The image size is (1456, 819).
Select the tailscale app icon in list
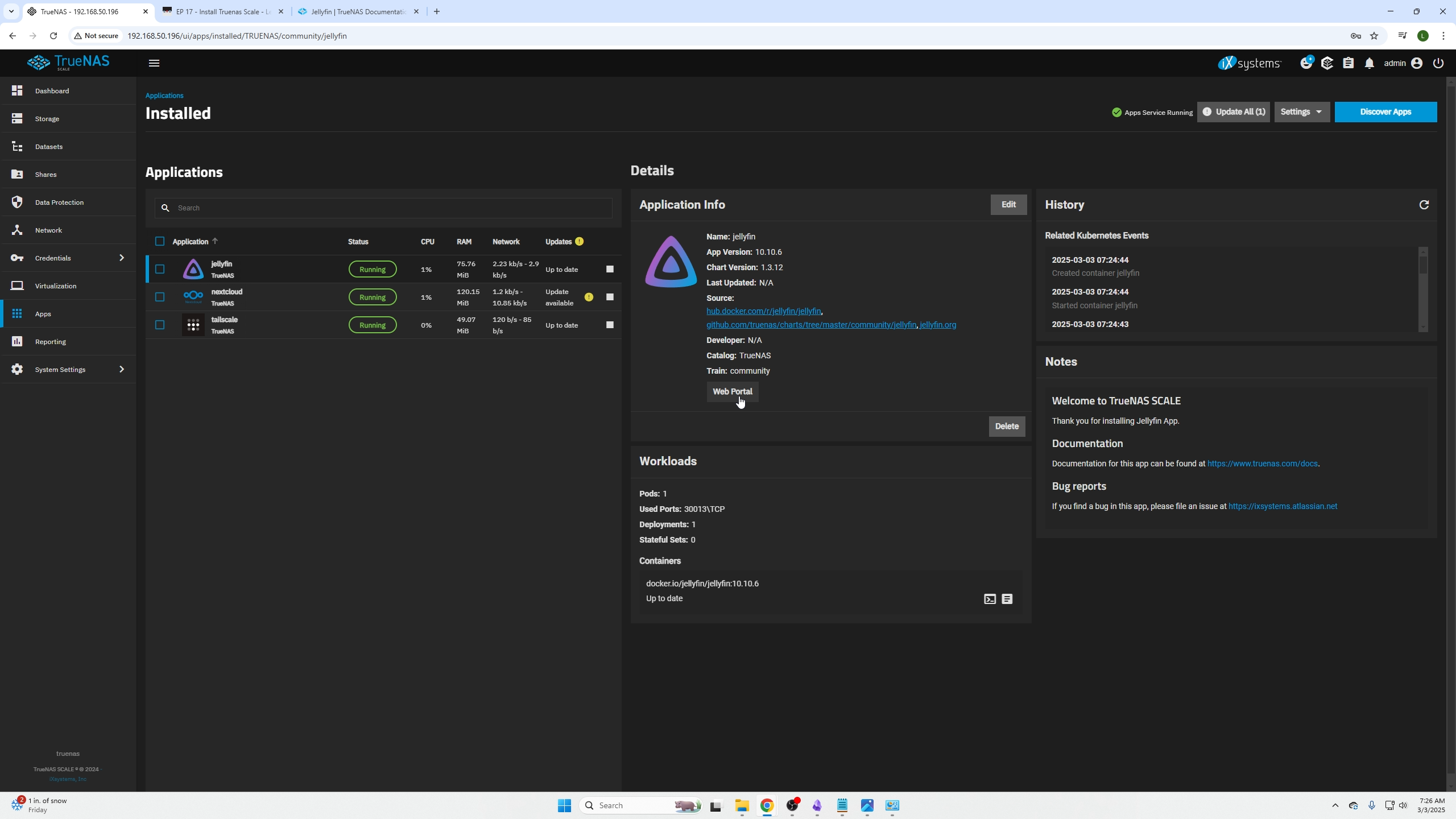(193, 325)
